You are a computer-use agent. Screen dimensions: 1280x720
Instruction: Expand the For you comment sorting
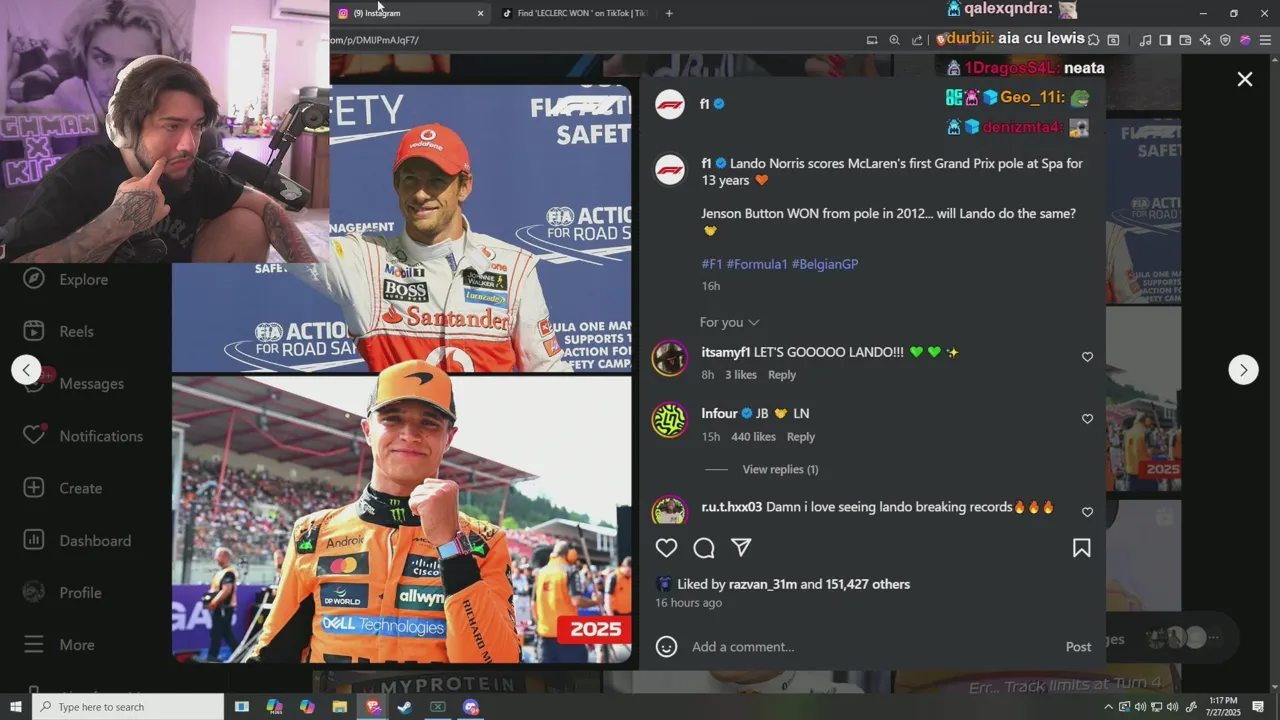pos(729,322)
